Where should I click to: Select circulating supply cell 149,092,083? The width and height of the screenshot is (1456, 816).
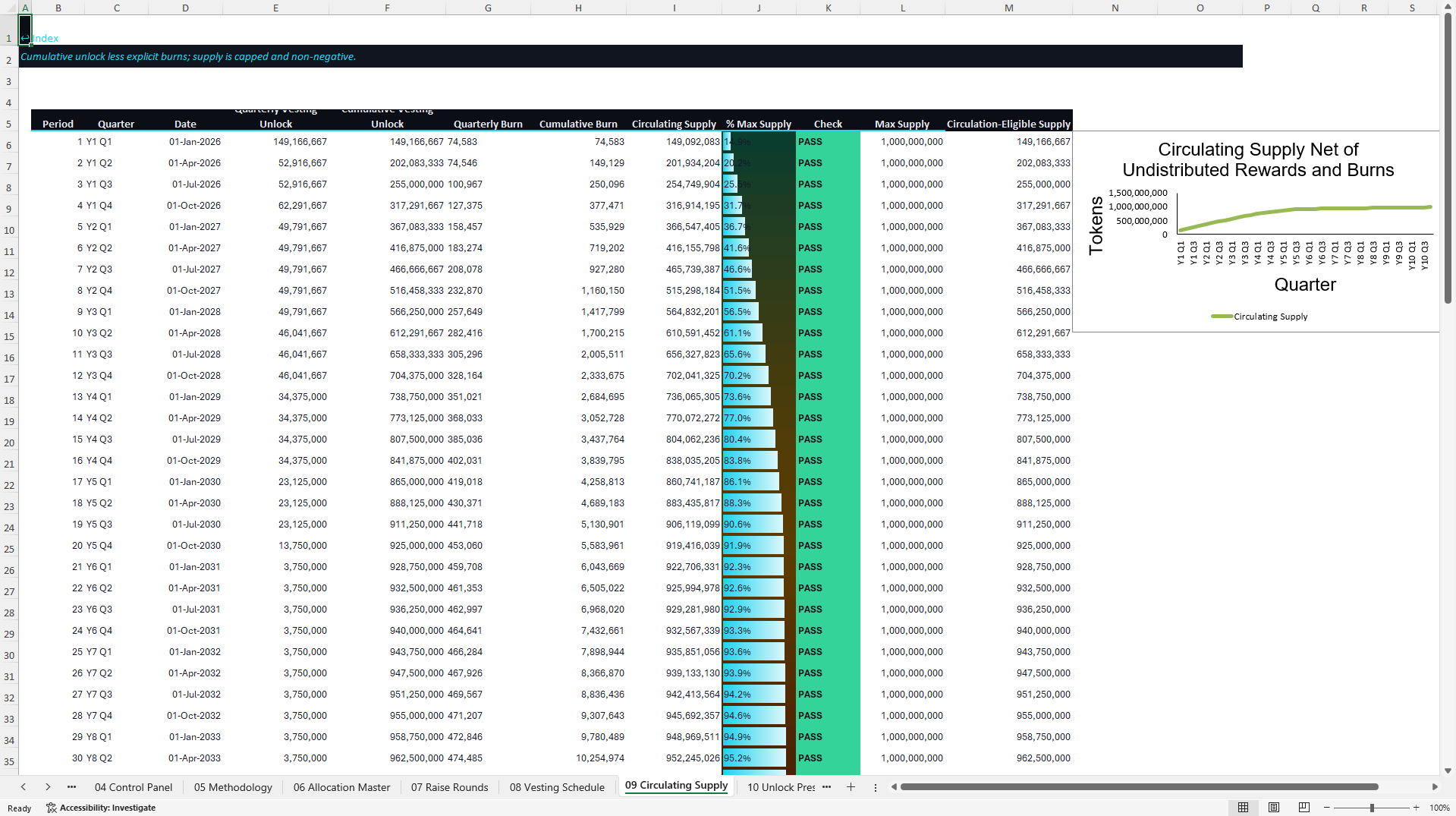674,142
